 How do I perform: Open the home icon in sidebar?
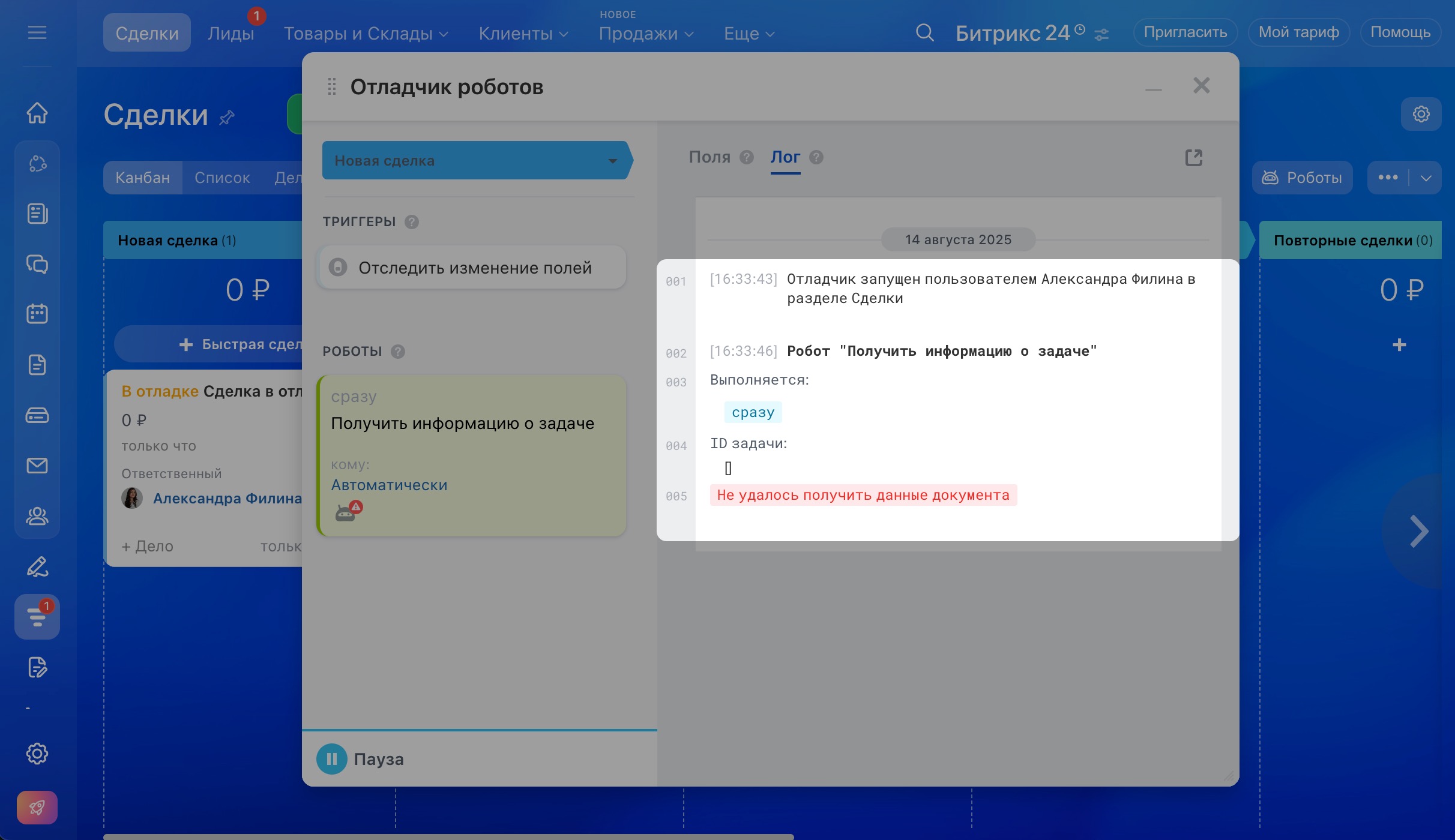[x=37, y=113]
